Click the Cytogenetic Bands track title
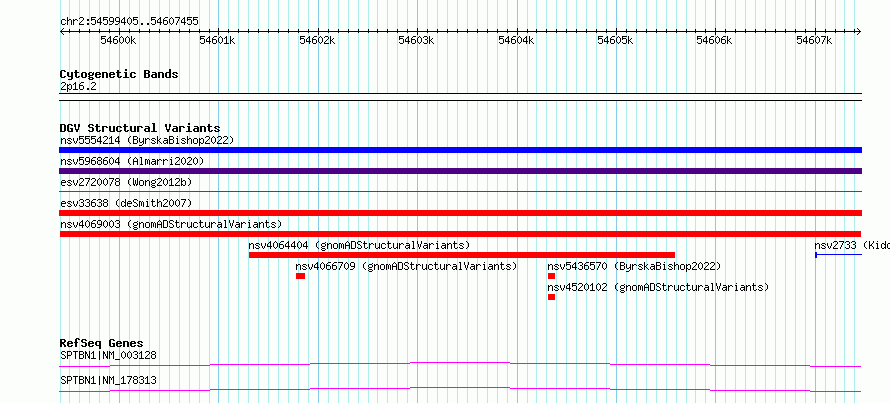890x403 pixels. coord(119,74)
